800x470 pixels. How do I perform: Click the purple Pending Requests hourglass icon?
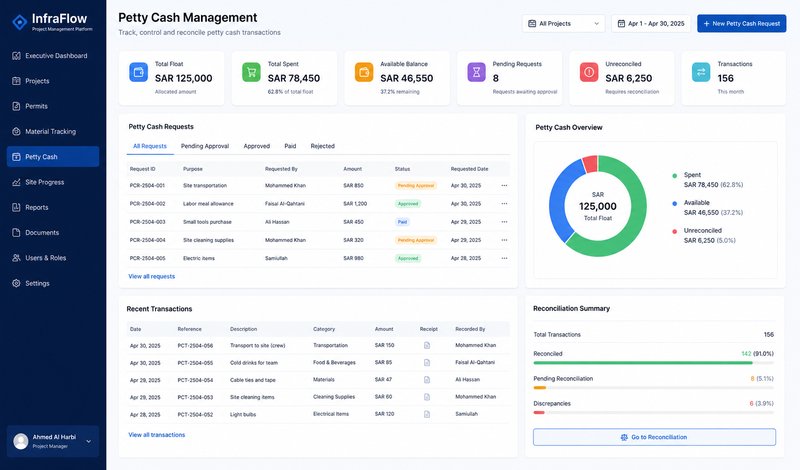[x=477, y=72]
